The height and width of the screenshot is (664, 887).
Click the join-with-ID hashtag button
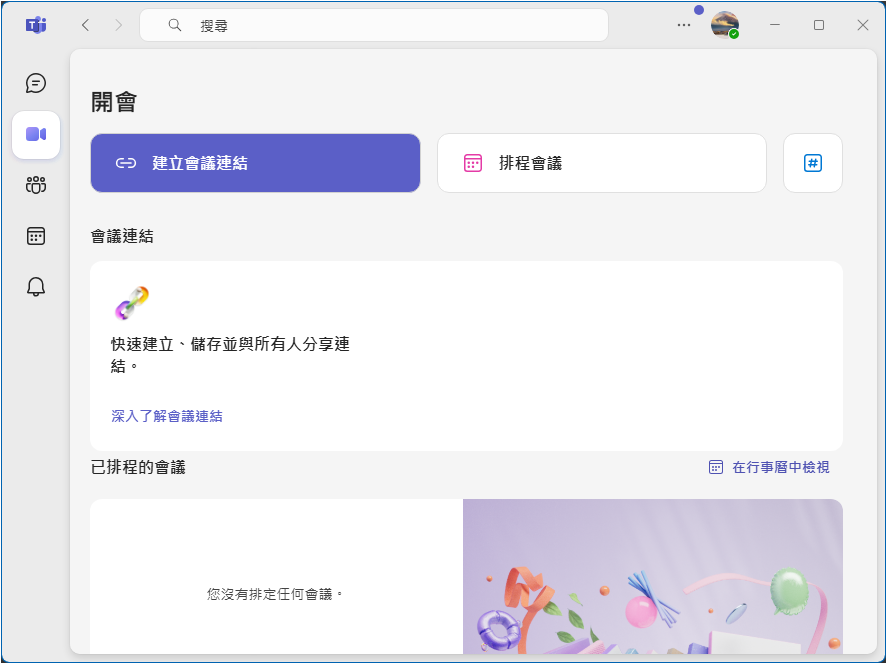tap(812, 163)
